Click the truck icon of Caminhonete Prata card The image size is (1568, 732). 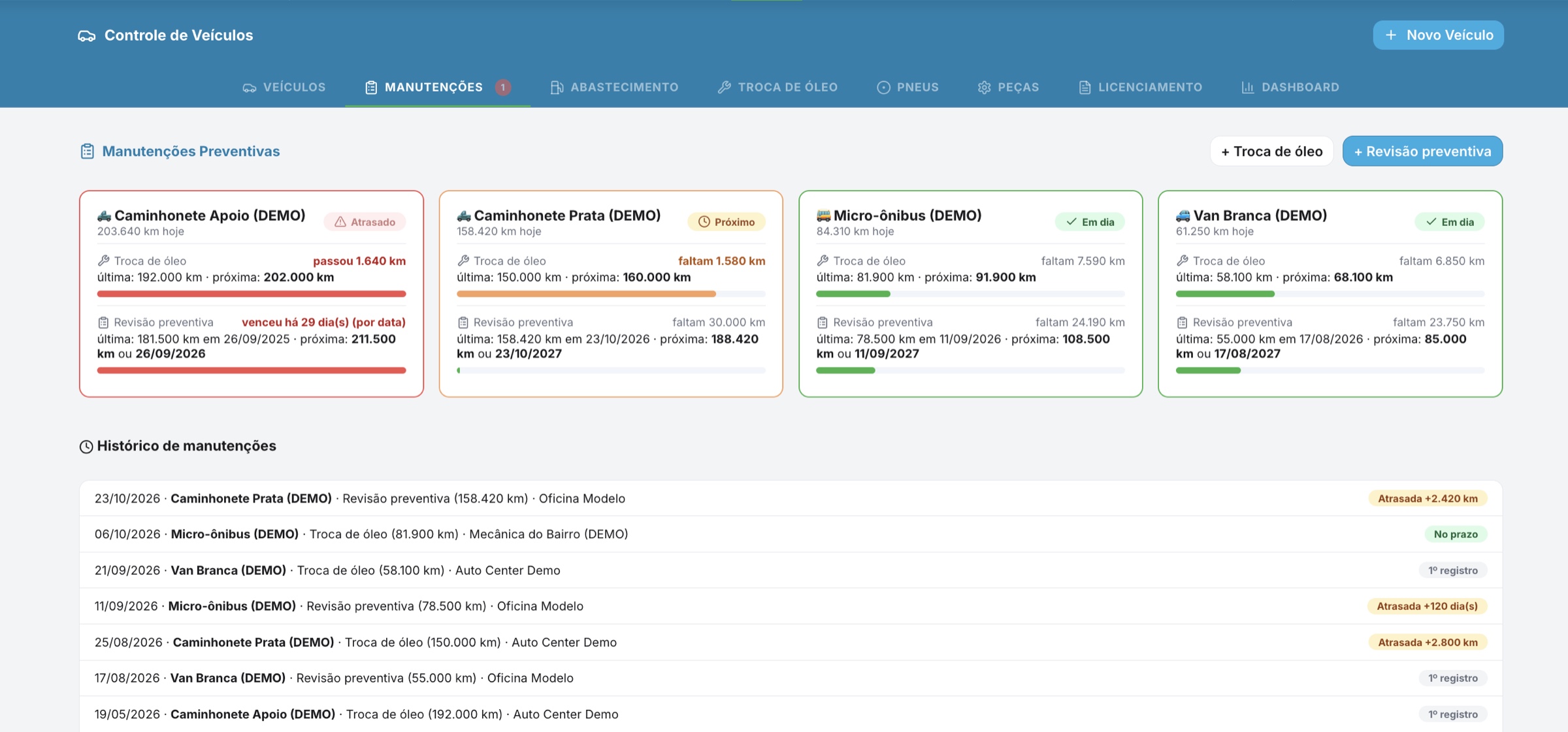464,215
